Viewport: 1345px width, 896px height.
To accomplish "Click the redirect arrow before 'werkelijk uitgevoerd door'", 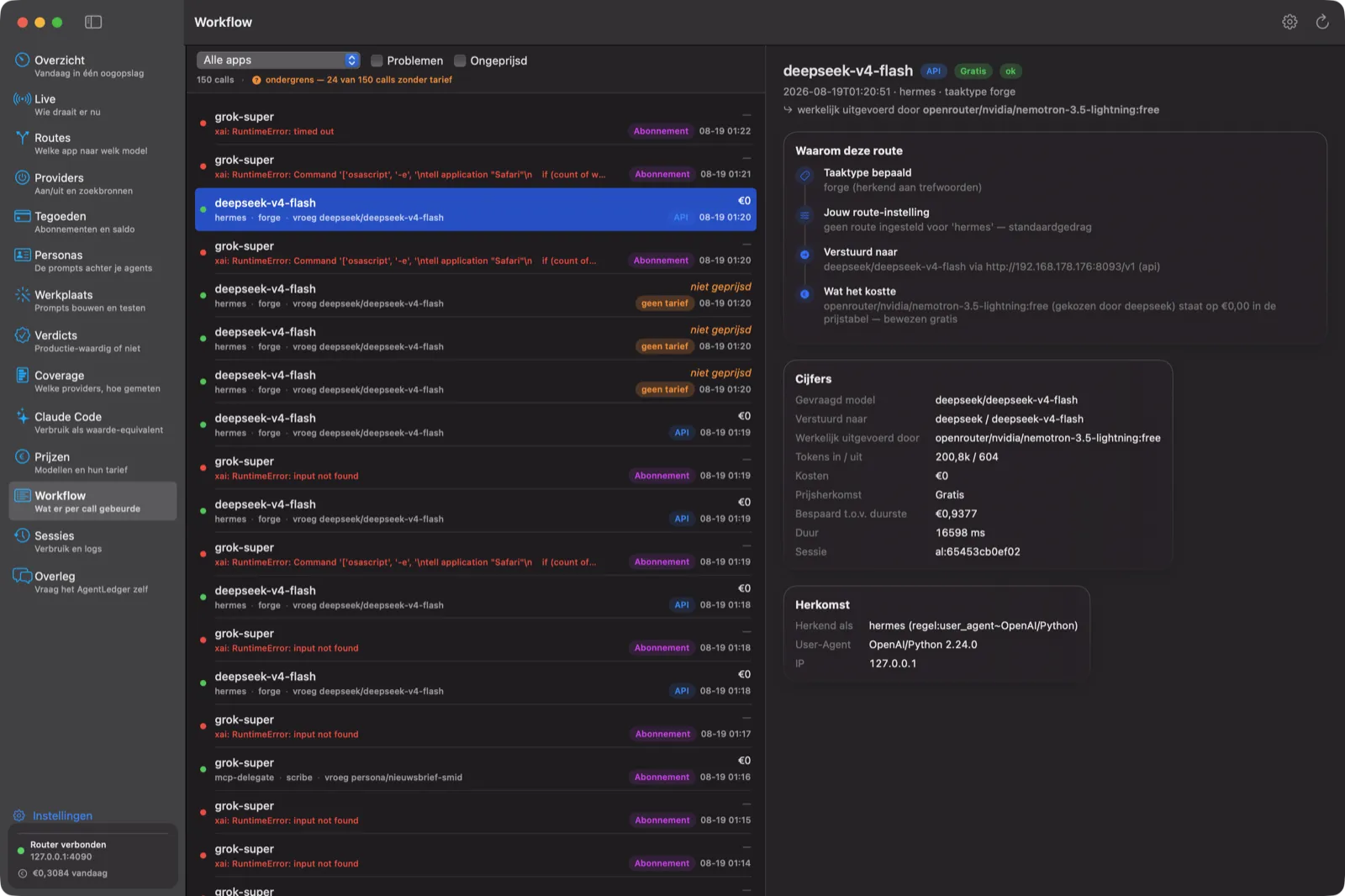I will 788,109.
